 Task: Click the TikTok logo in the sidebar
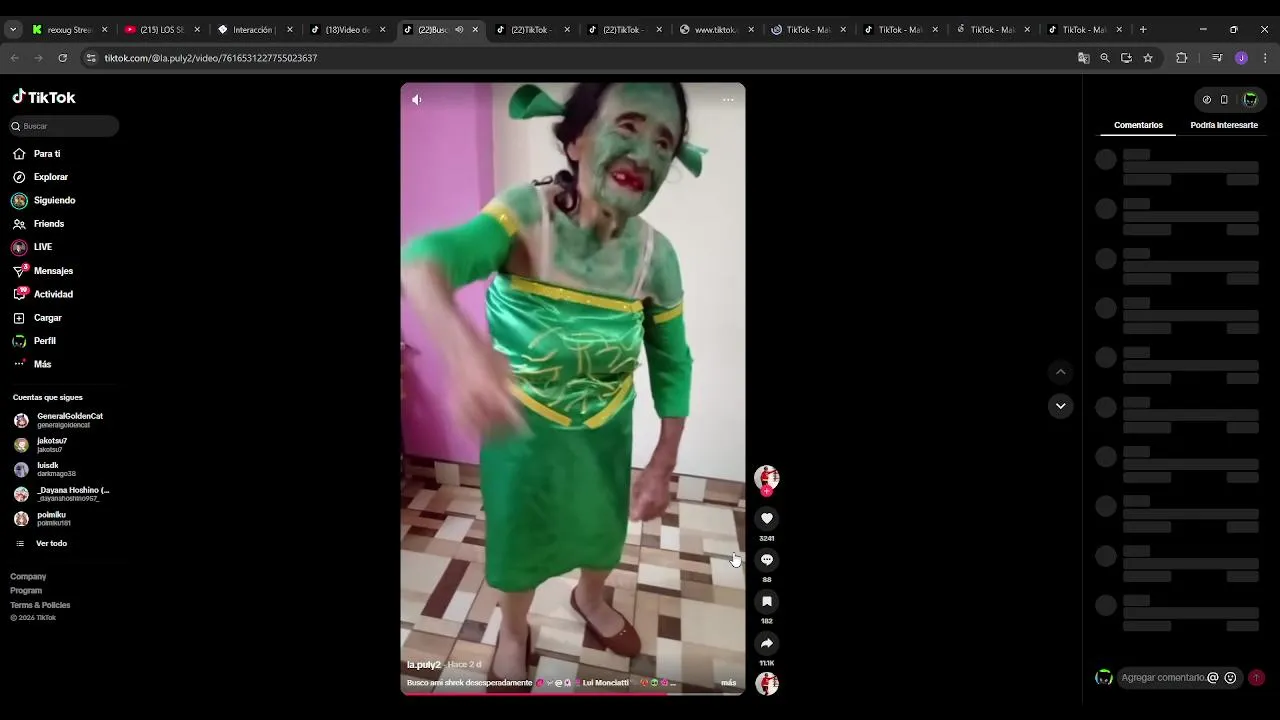coord(44,97)
